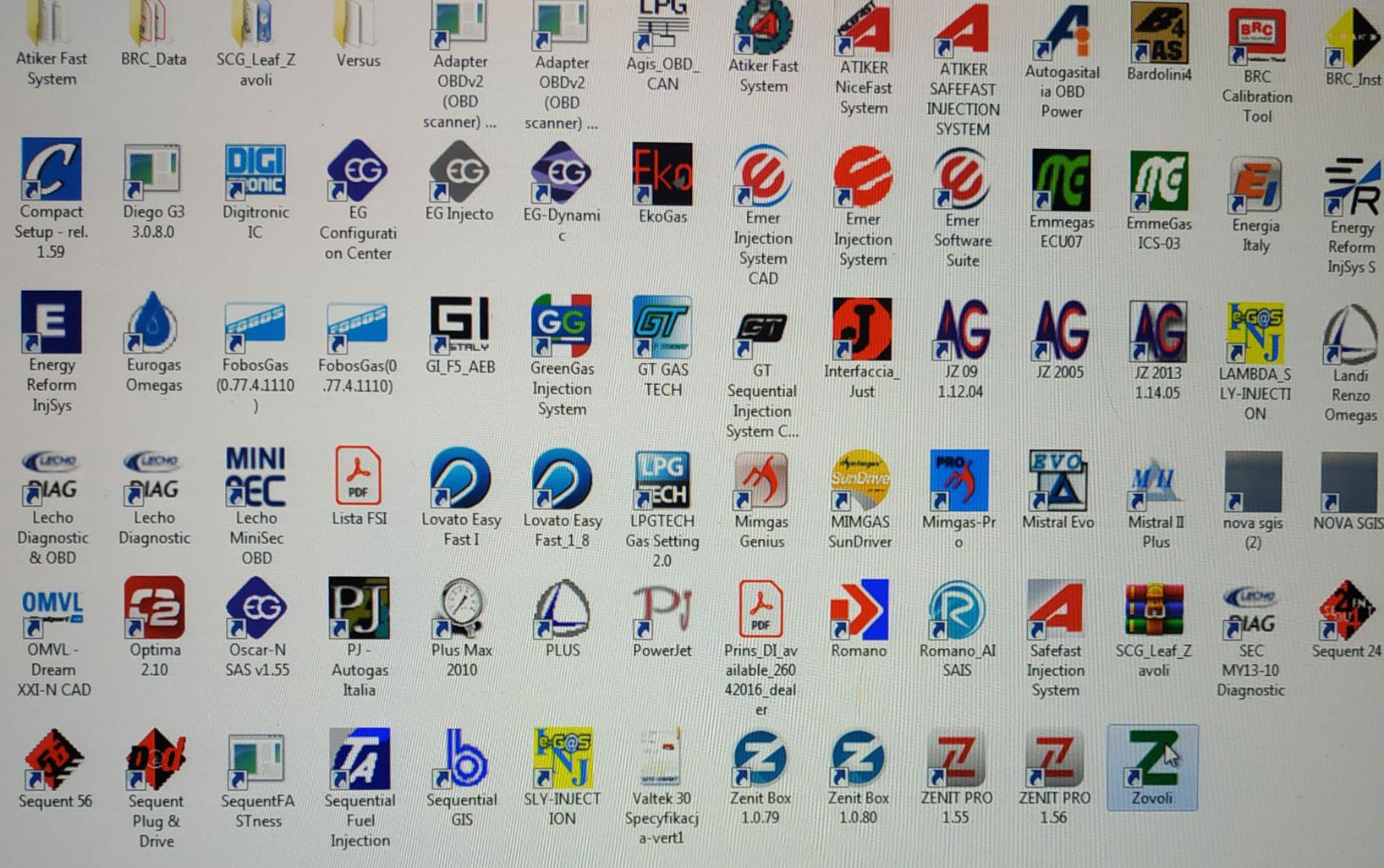This screenshot has height=868, width=1384.
Task: Launch the Energia Italy shortcut
Action: pos(1255,205)
